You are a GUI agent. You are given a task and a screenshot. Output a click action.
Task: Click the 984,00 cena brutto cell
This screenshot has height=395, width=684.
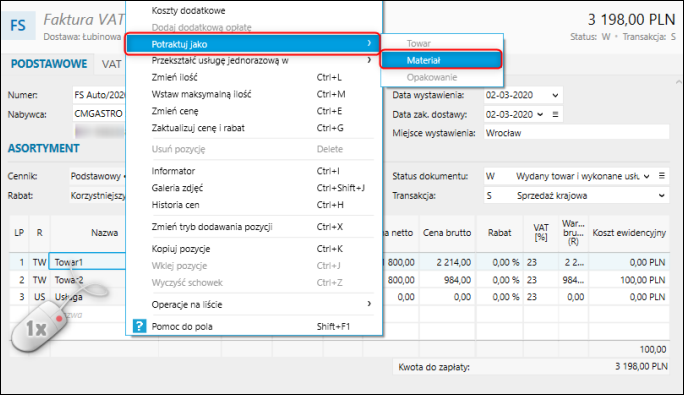click(x=448, y=280)
